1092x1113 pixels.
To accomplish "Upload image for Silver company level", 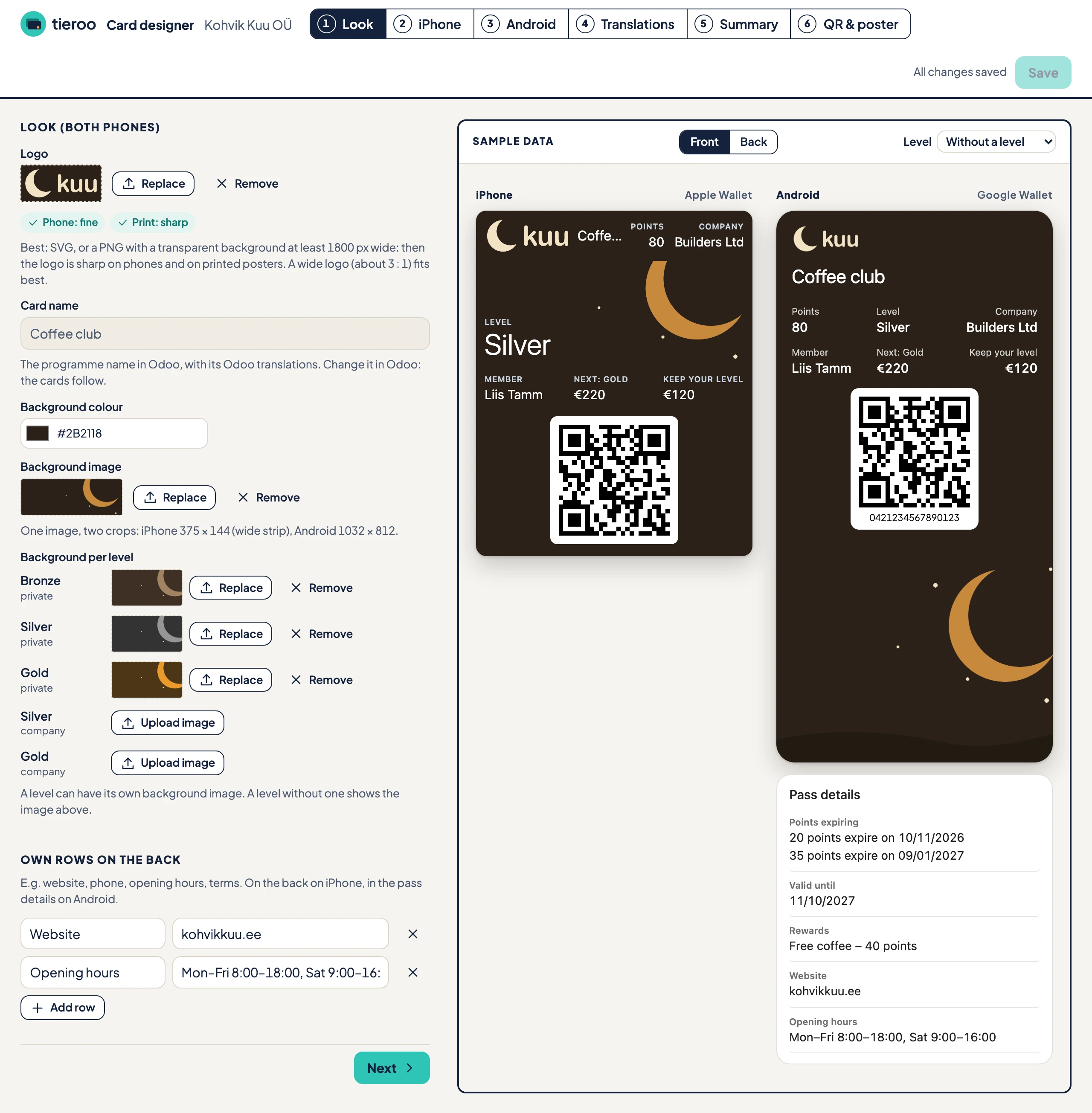I will (168, 722).
